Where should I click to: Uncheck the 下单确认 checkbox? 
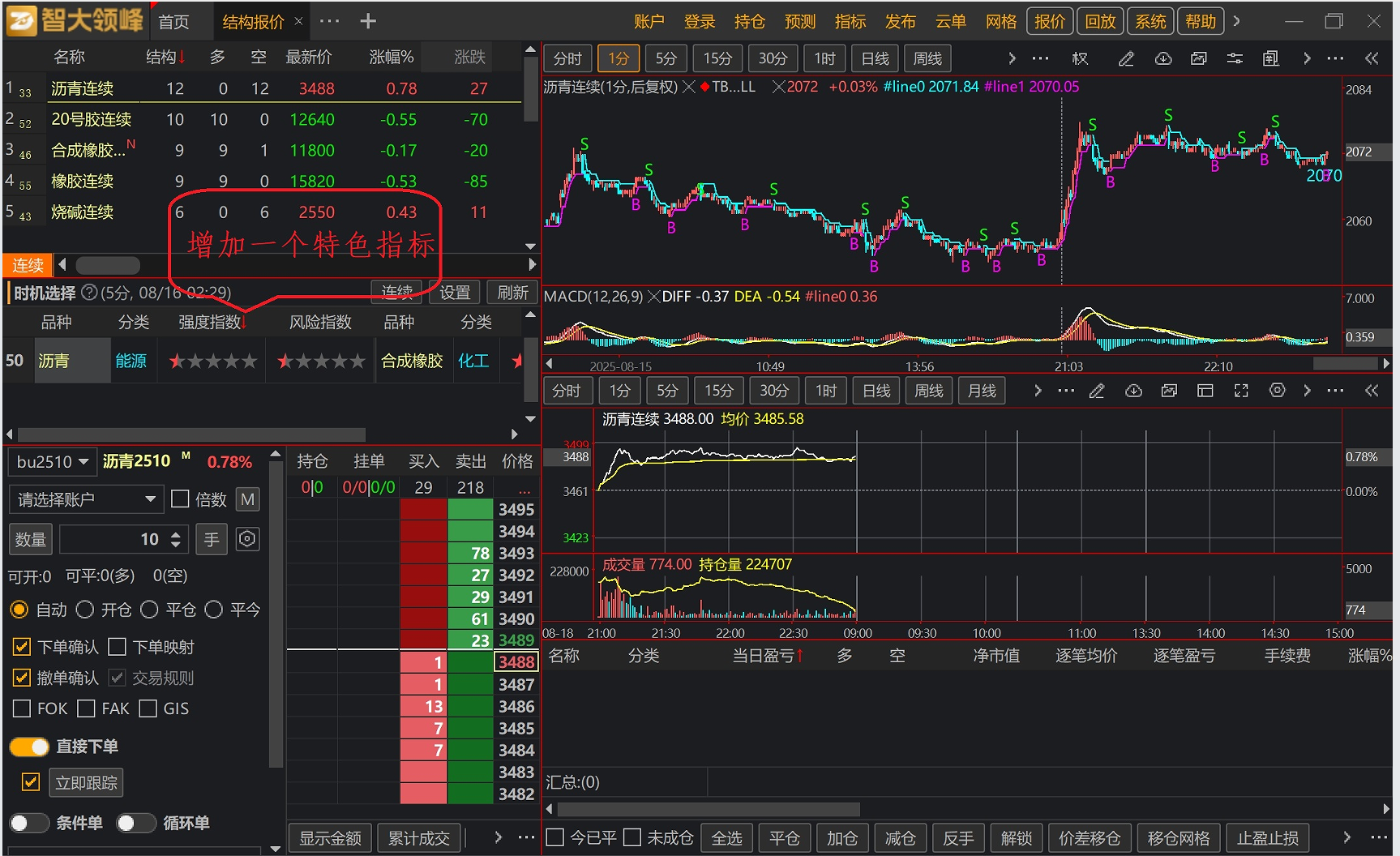pos(22,647)
